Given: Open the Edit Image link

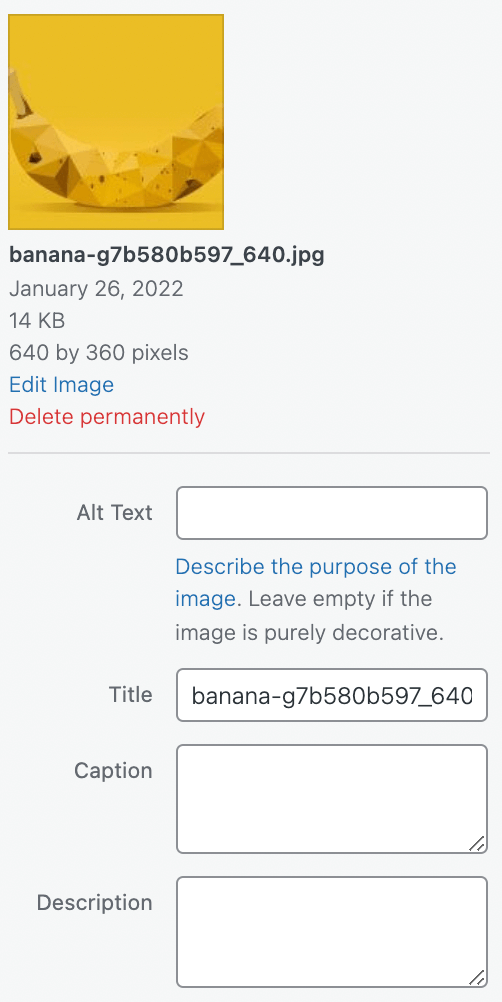Looking at the screenshot, I should 61,385.
